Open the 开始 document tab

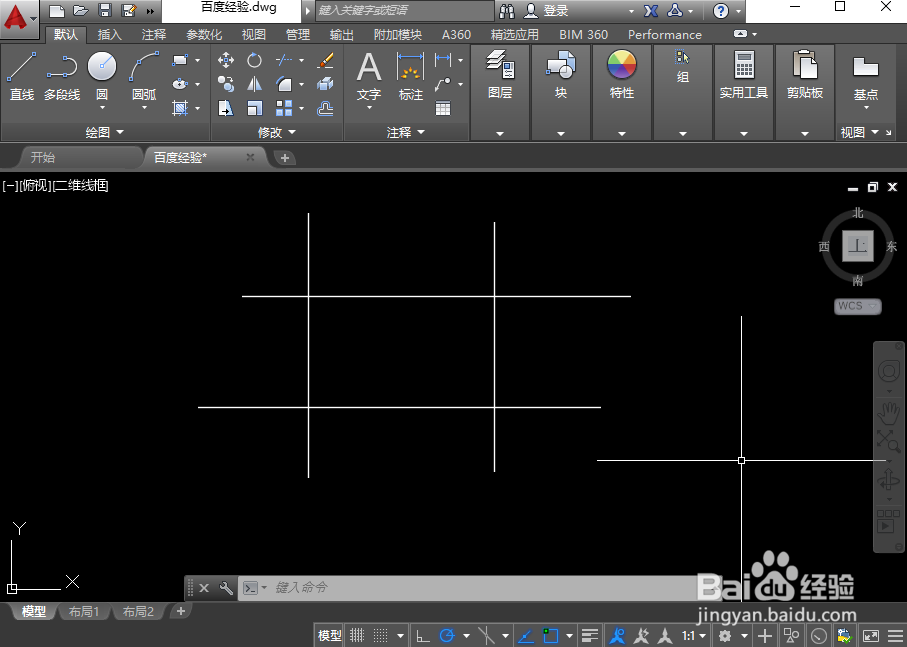pos(43,157)
